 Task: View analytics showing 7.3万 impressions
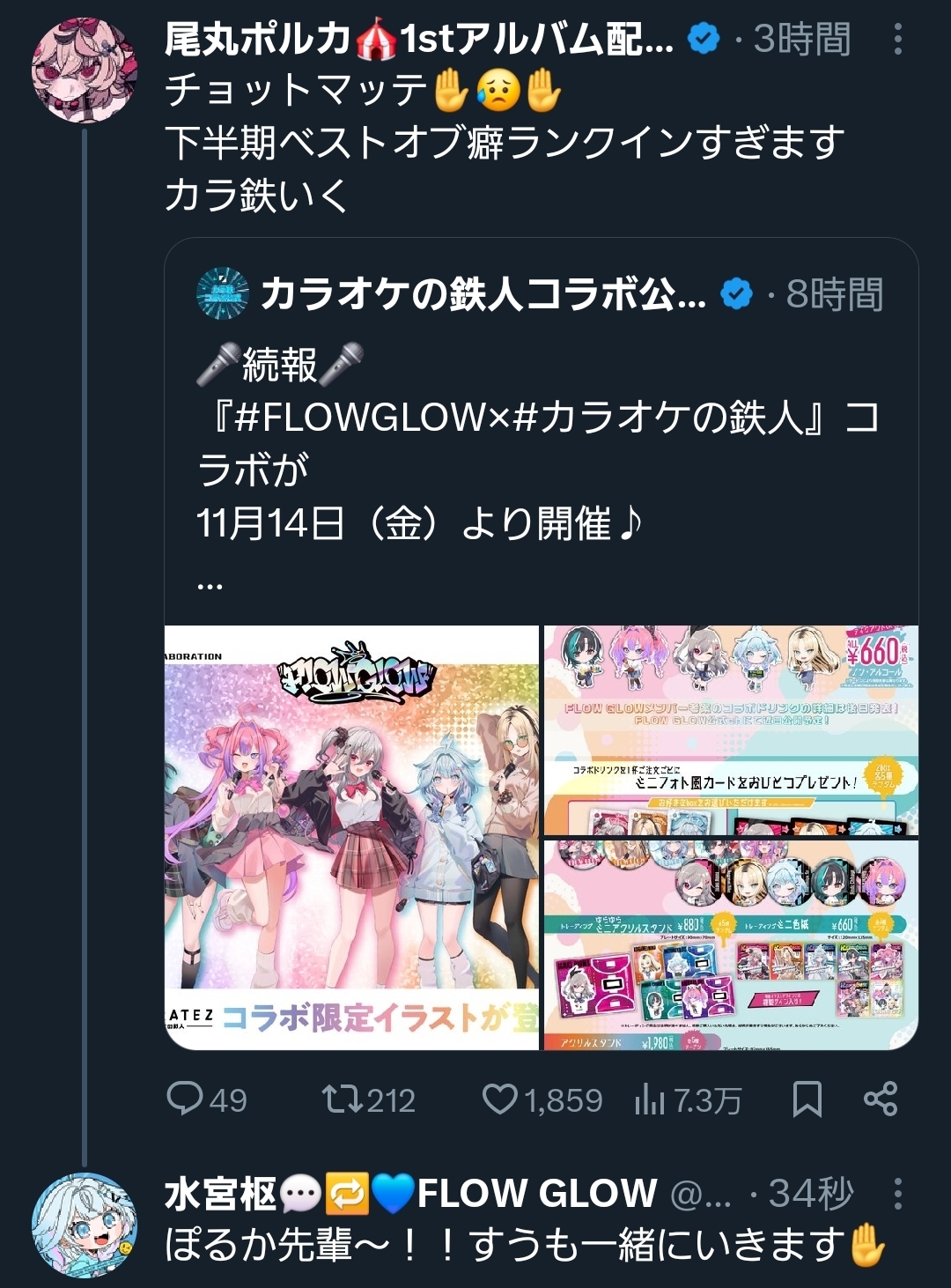pyautogui.click(x=688, y=1099)
